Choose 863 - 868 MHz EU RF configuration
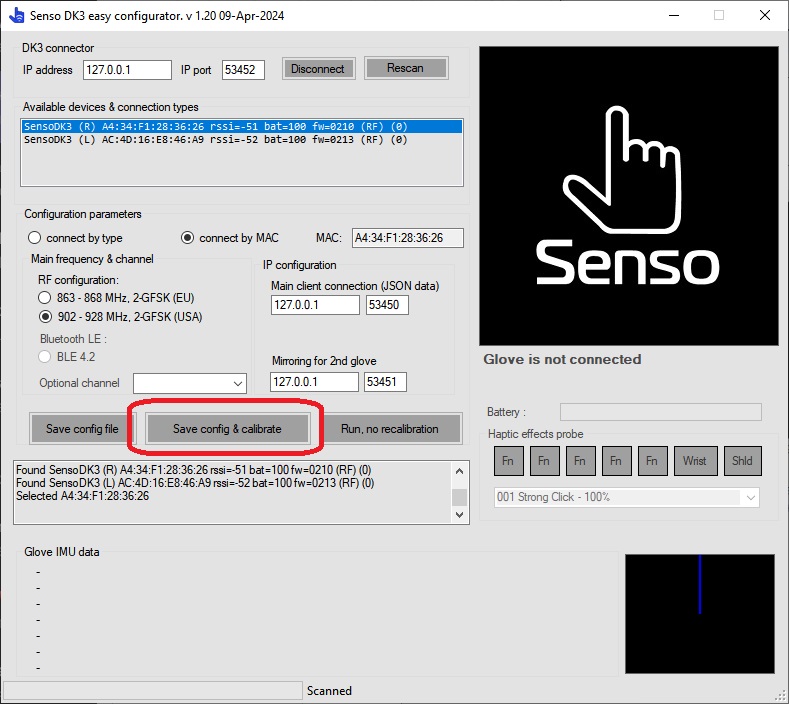The height and width of the screenshot is (704, 789). pyautogui.click(x=45, y=298)
